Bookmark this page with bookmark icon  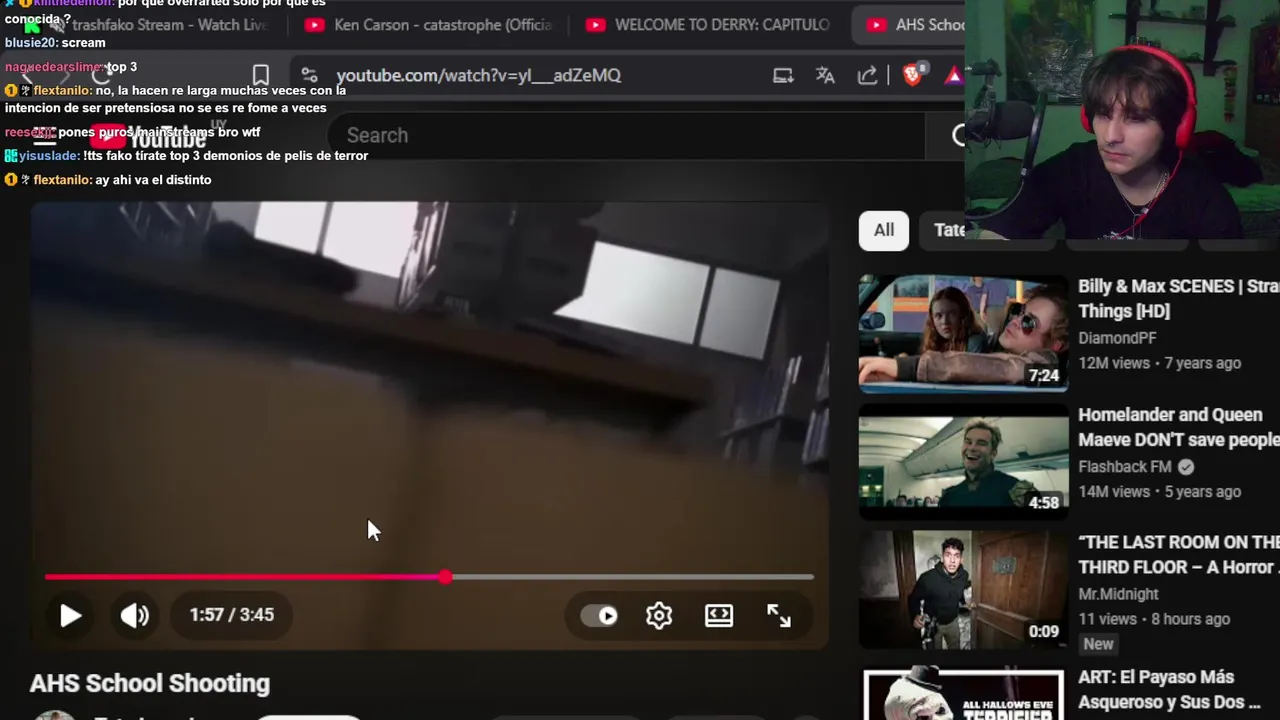coord(261,75)
